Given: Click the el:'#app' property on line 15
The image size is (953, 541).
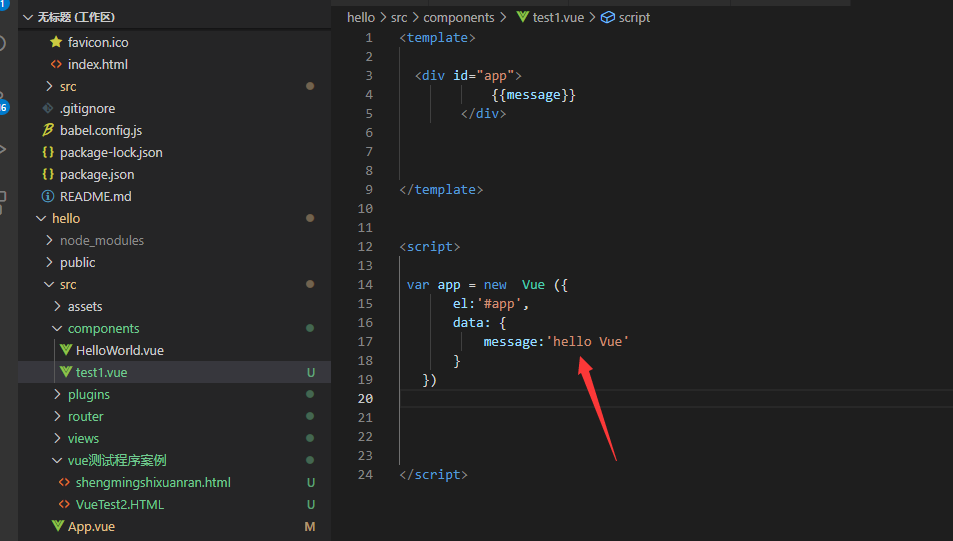Looking at the screenshot, I should [491, 304].
